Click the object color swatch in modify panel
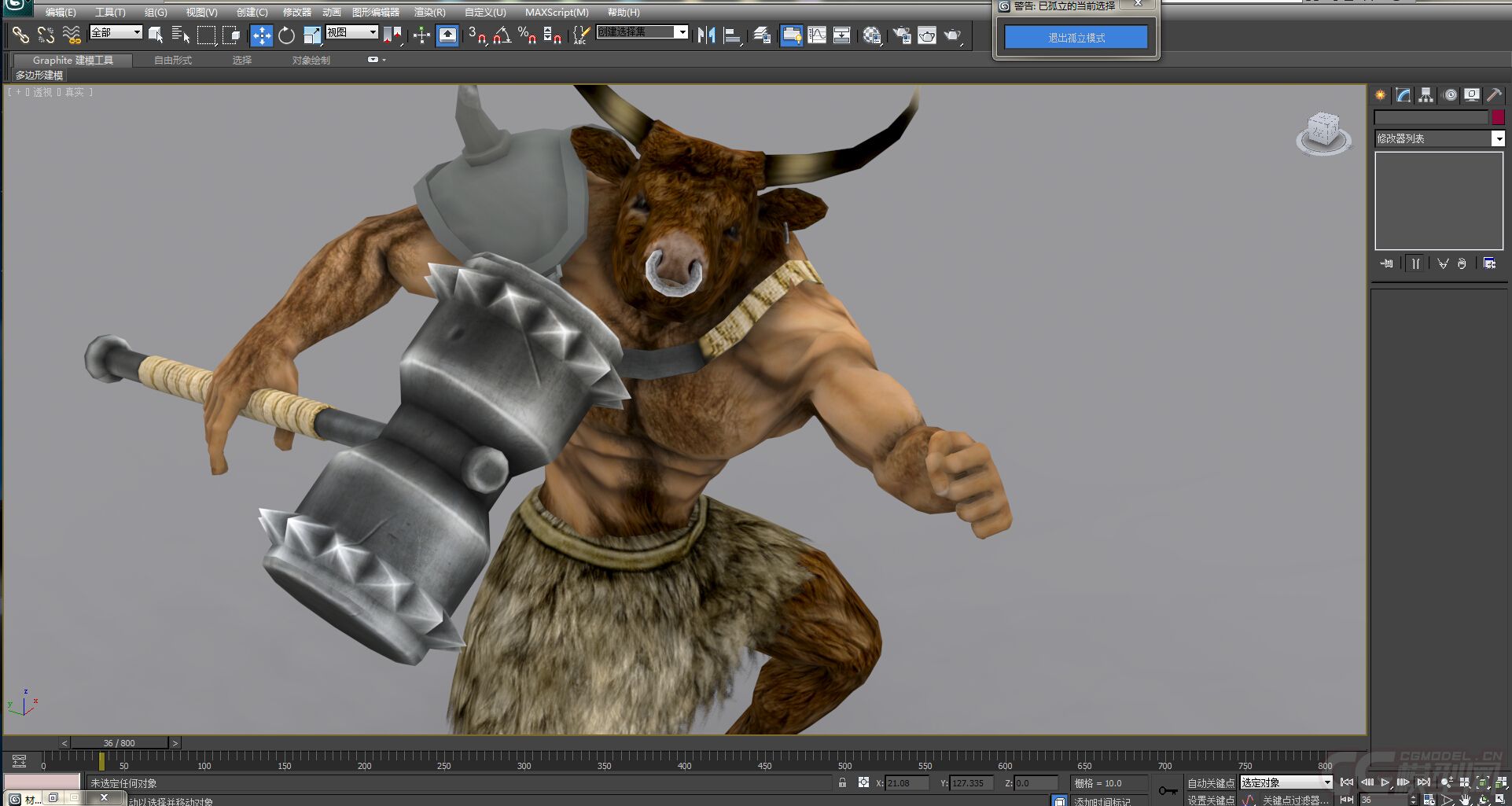Image resolution: width=1512 pixels, height=806 pixels. click(1498, 117)
